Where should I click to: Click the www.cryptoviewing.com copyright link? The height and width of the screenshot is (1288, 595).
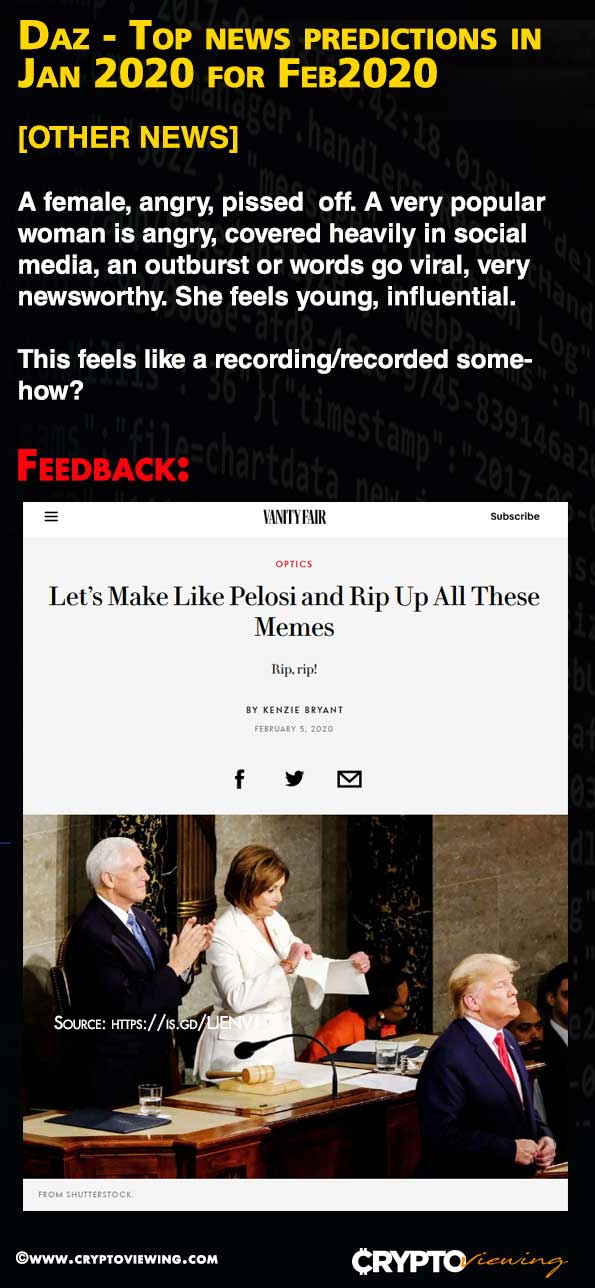pos(117,1259)
